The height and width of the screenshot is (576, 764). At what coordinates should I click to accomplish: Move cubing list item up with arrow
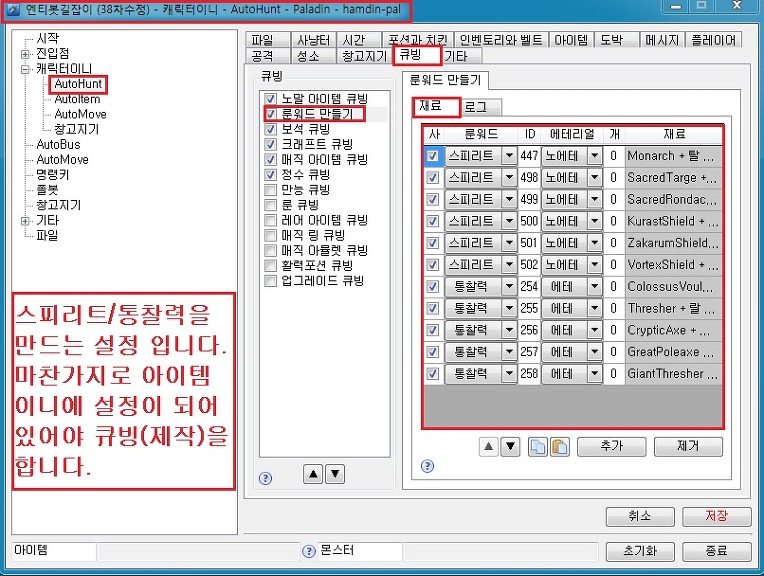(313, 473)
